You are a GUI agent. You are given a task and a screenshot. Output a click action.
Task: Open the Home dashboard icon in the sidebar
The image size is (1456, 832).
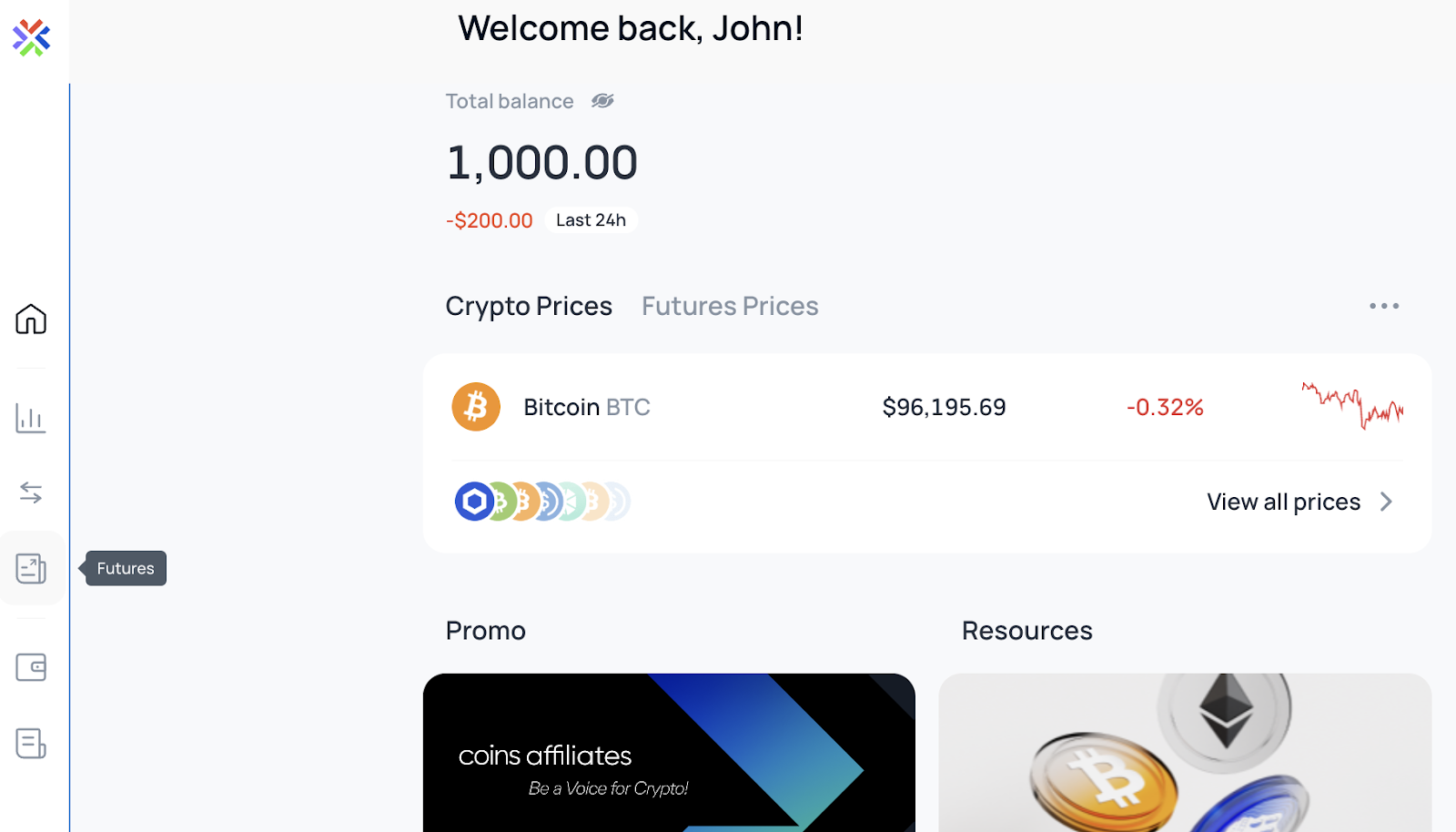click(x=31, y=320)
